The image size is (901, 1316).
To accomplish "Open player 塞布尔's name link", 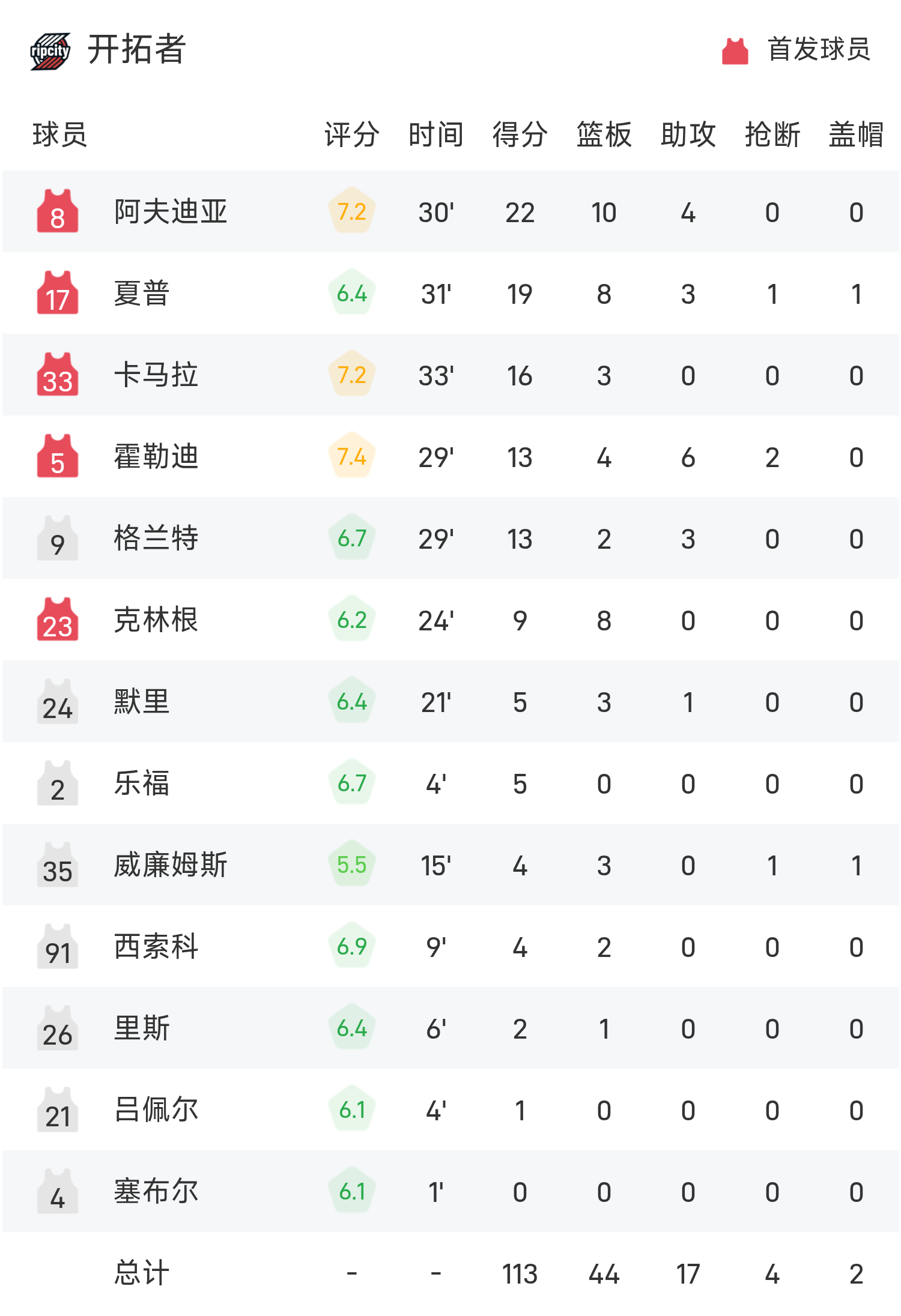I will click(x=156, y=1191).
